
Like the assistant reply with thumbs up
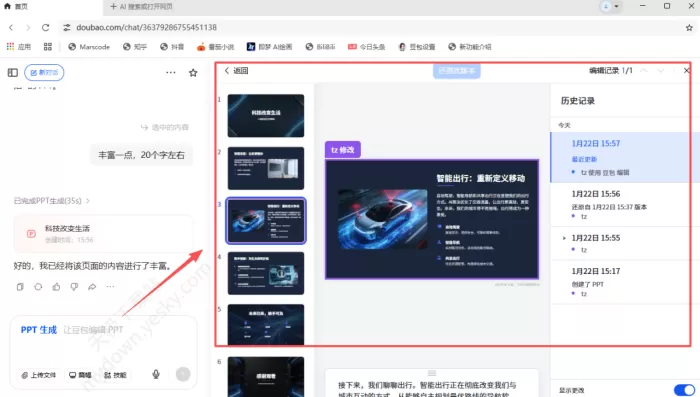pyautogui.click(x=56, y=287)
